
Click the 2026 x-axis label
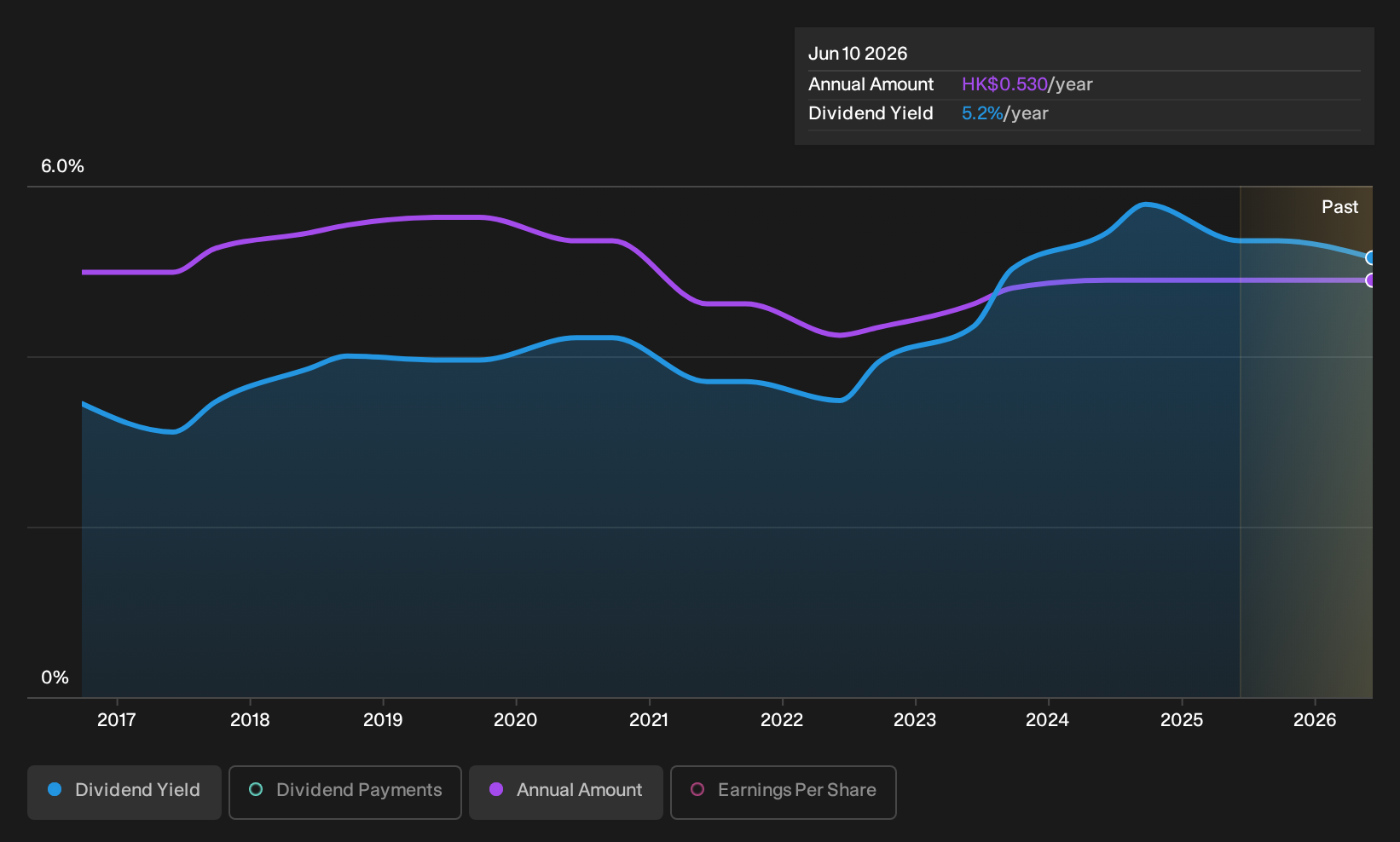[1315, 720]
